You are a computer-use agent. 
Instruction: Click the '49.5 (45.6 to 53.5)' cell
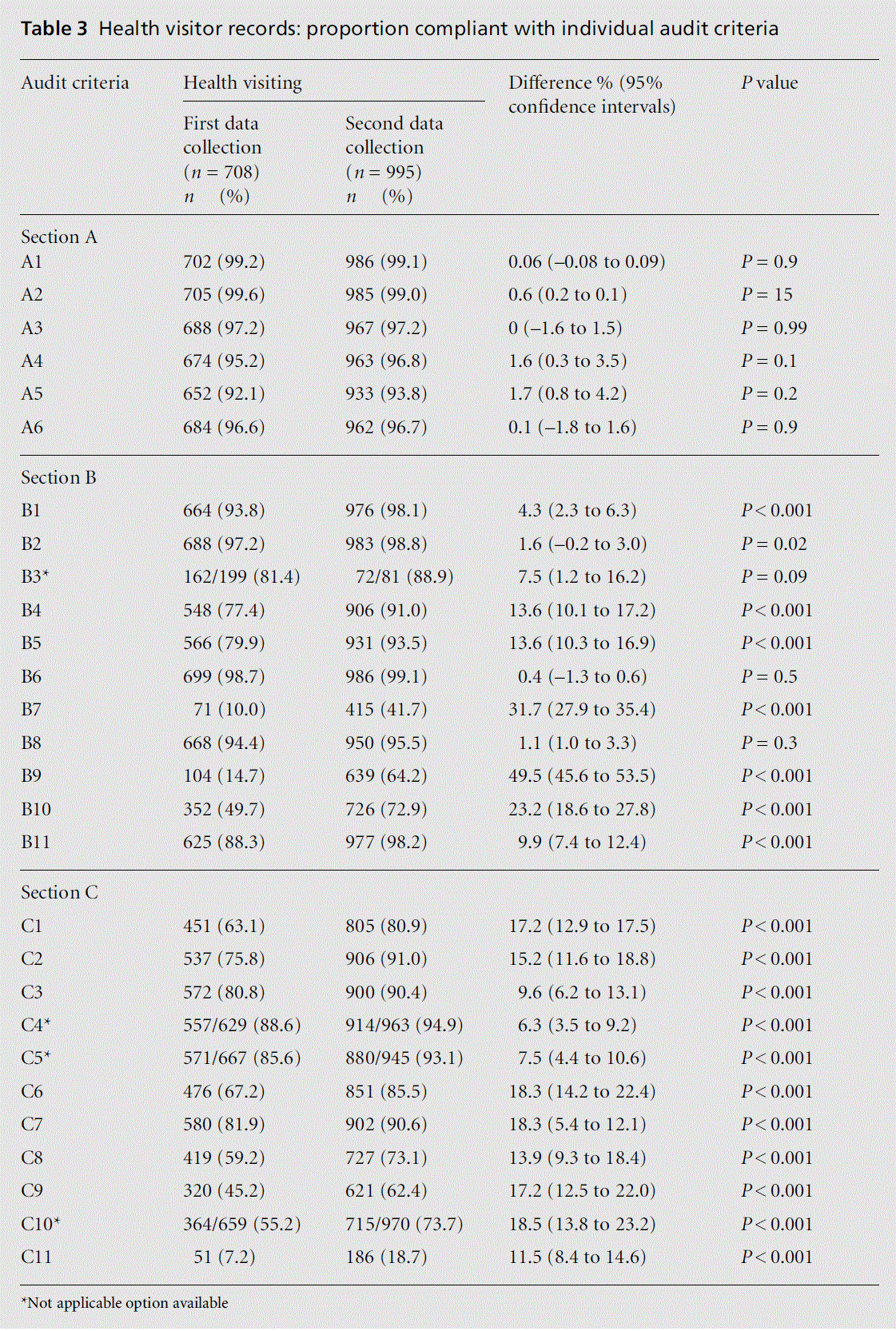pyautogui.click(x=582, y=776)
